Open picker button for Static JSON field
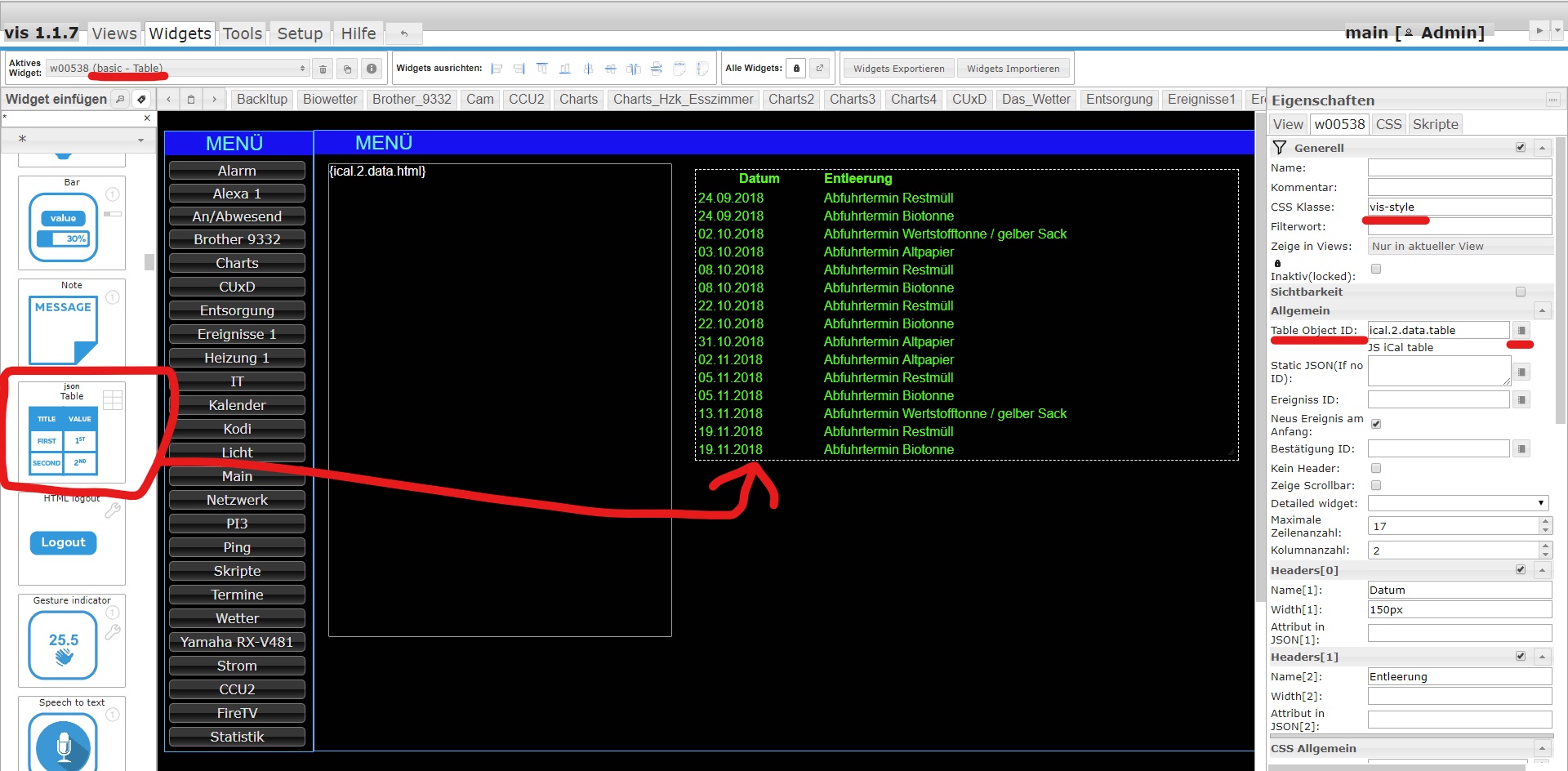 (1521, 372)
